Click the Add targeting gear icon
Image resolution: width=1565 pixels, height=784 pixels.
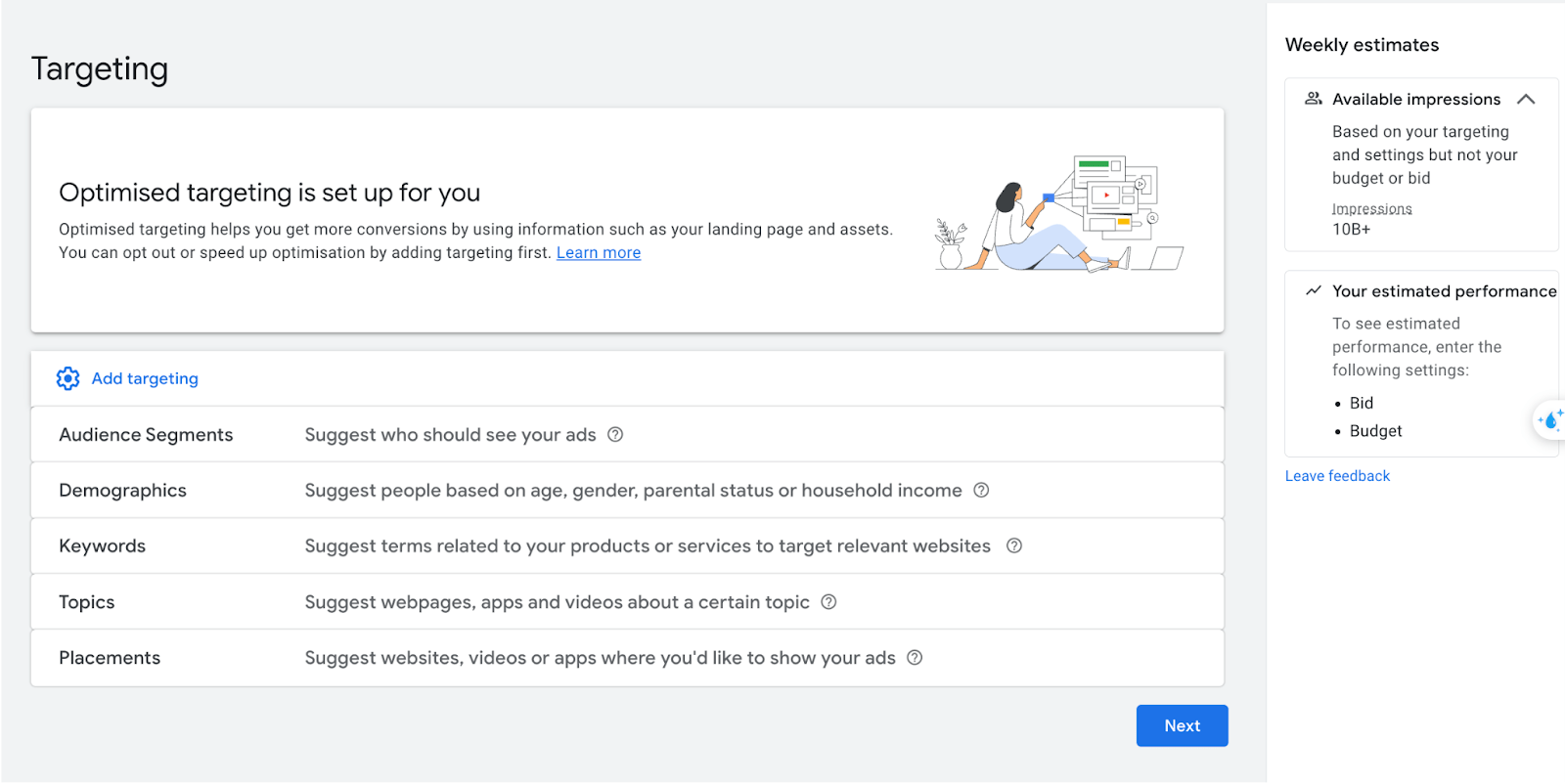(67, 378)
